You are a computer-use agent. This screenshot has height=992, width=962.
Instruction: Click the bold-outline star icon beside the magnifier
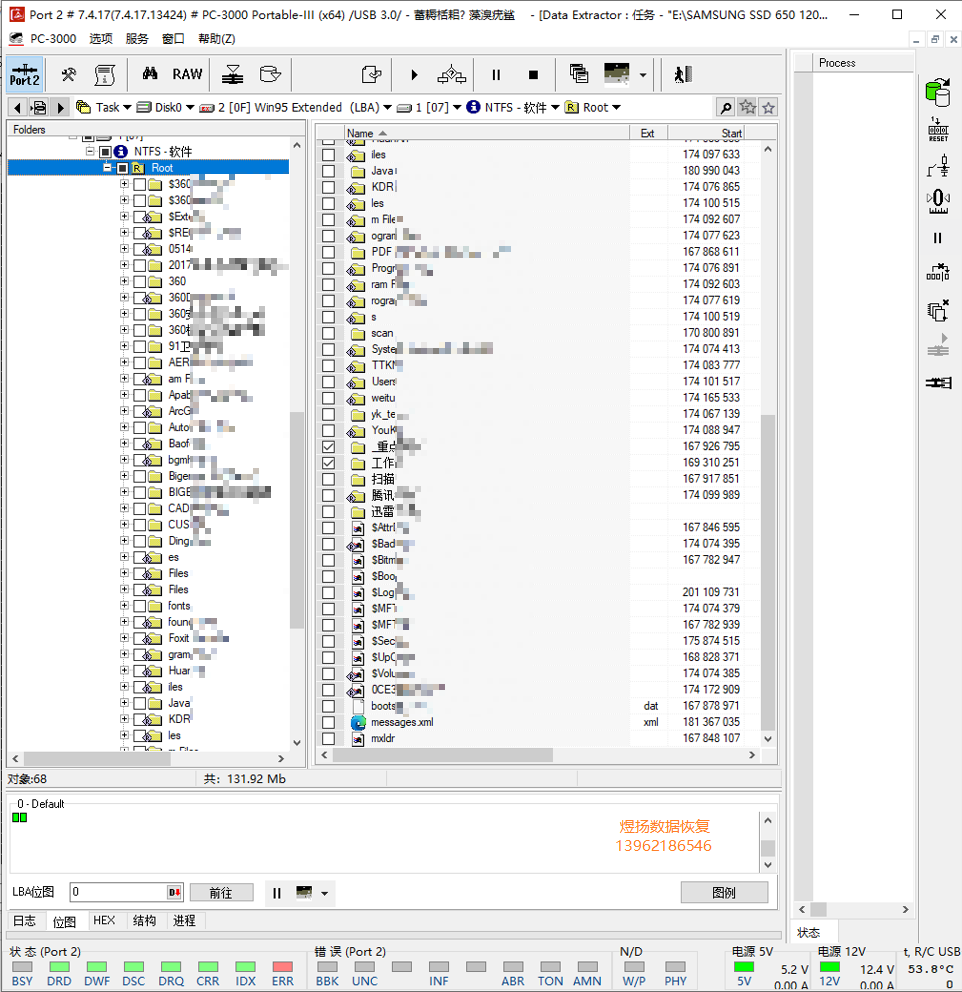[x=748, y=107]
